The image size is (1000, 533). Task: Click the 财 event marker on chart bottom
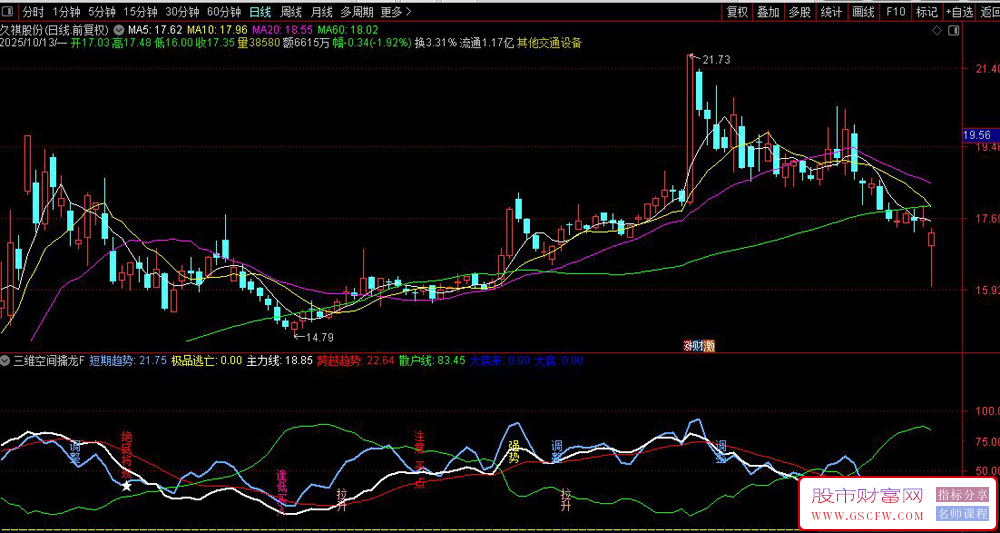click(700, 346)
